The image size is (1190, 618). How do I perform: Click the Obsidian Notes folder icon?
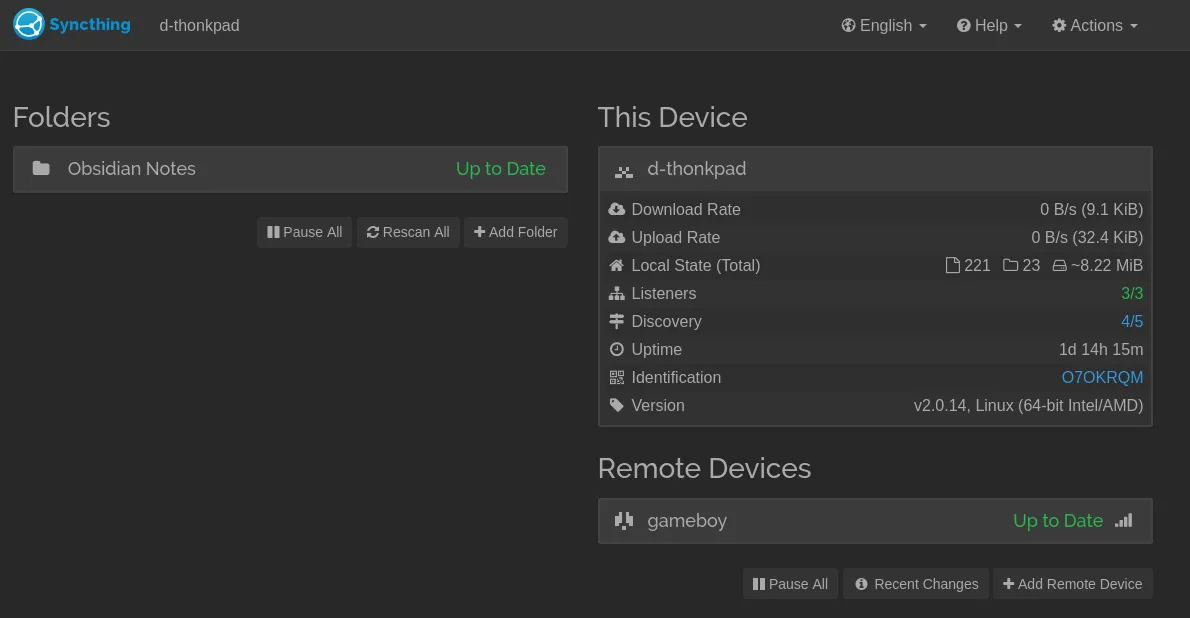(41, 169)
